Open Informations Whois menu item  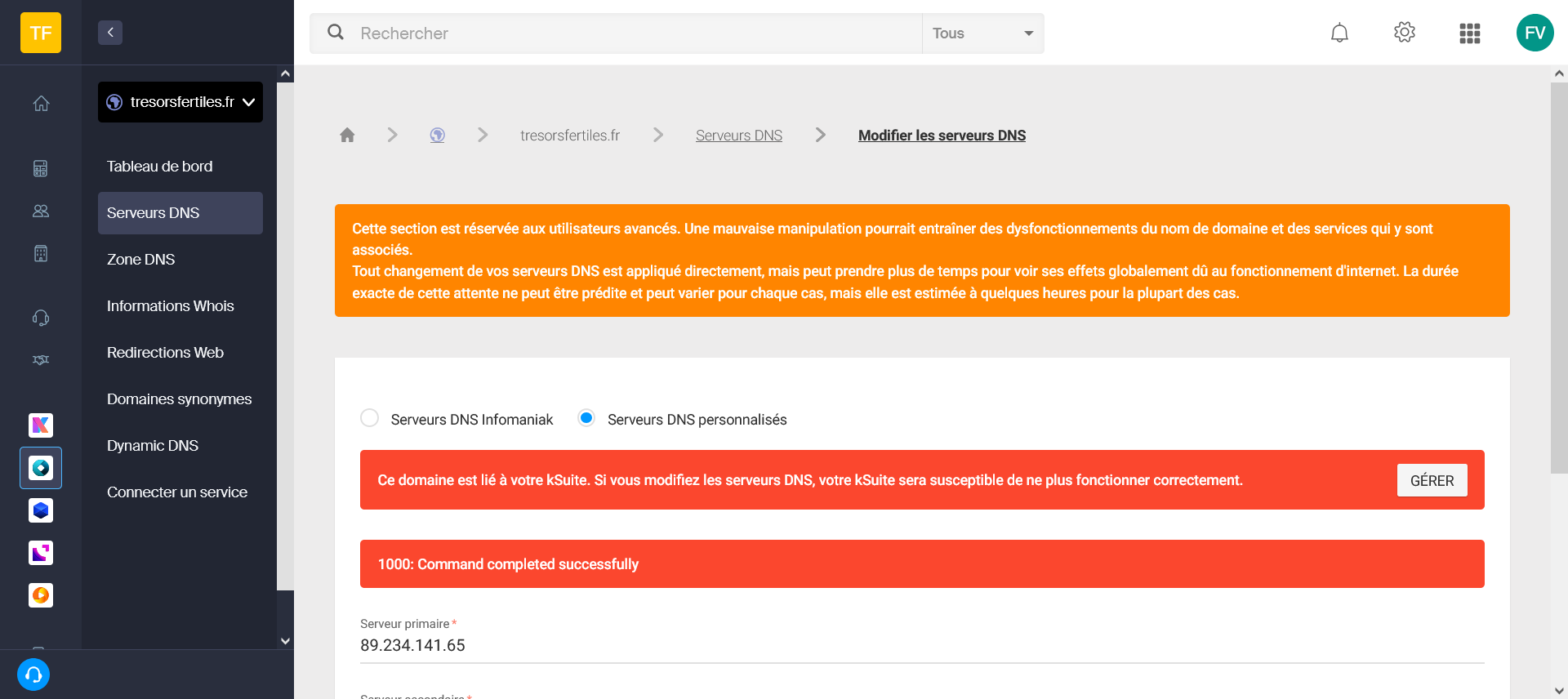click(180, 306)
